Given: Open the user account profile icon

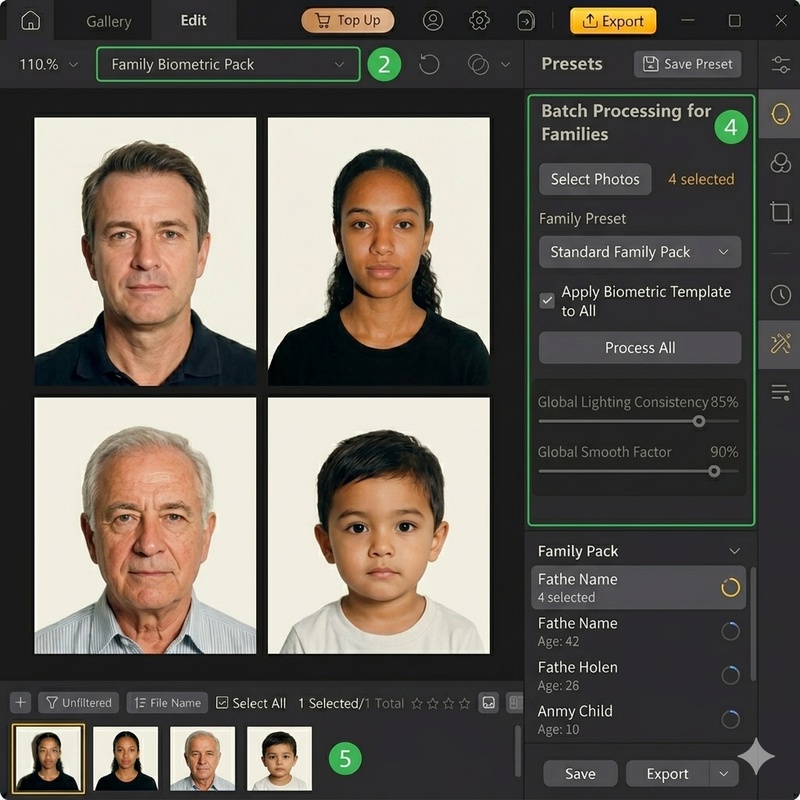Looking at the screenshot, I should point(433,20).
